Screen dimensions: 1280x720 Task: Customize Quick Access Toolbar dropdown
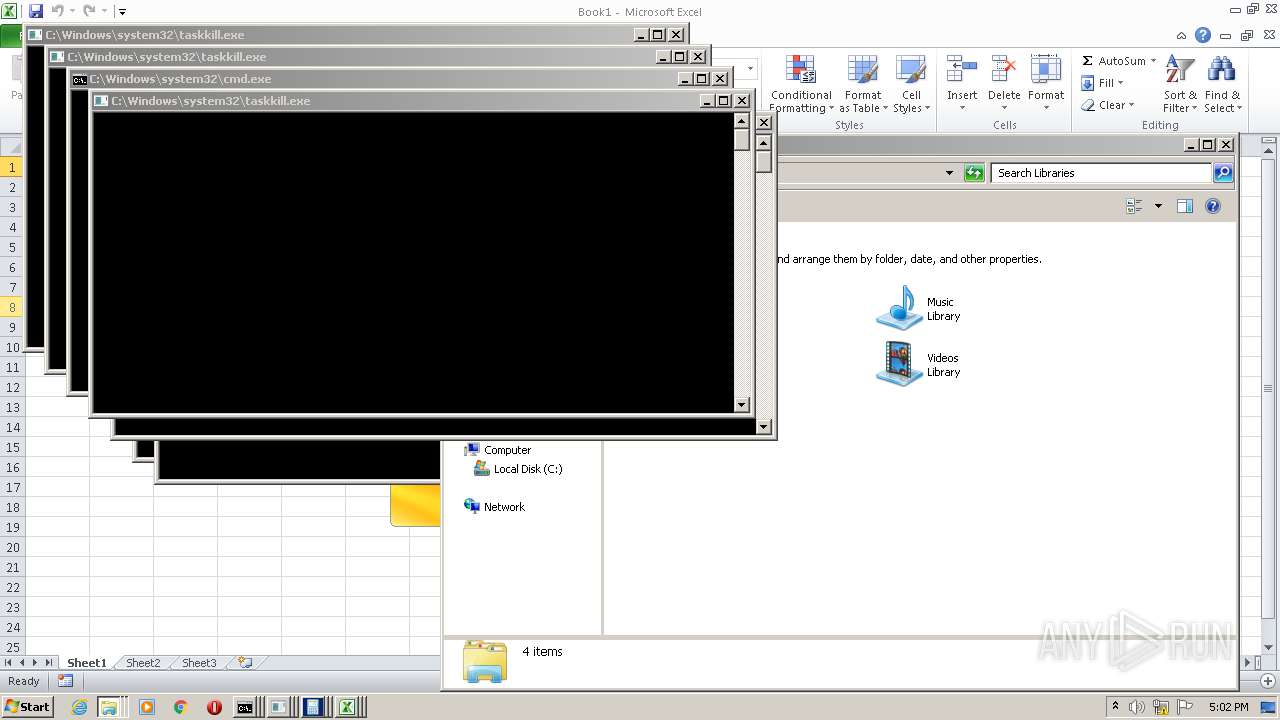(x=122, y=12)
